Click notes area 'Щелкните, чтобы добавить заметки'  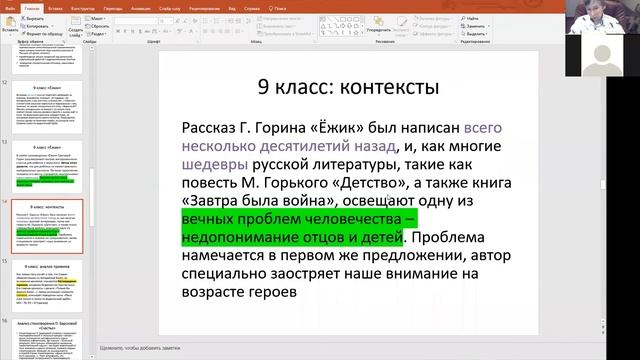(x=140, y=348)
